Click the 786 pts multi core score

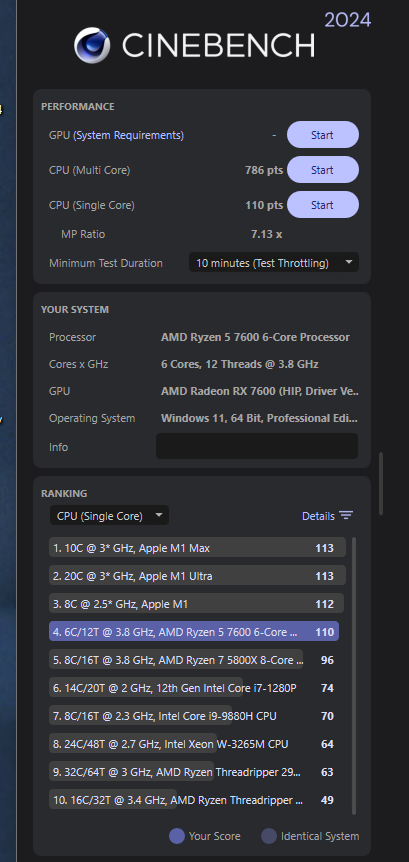tap(264, 170)
